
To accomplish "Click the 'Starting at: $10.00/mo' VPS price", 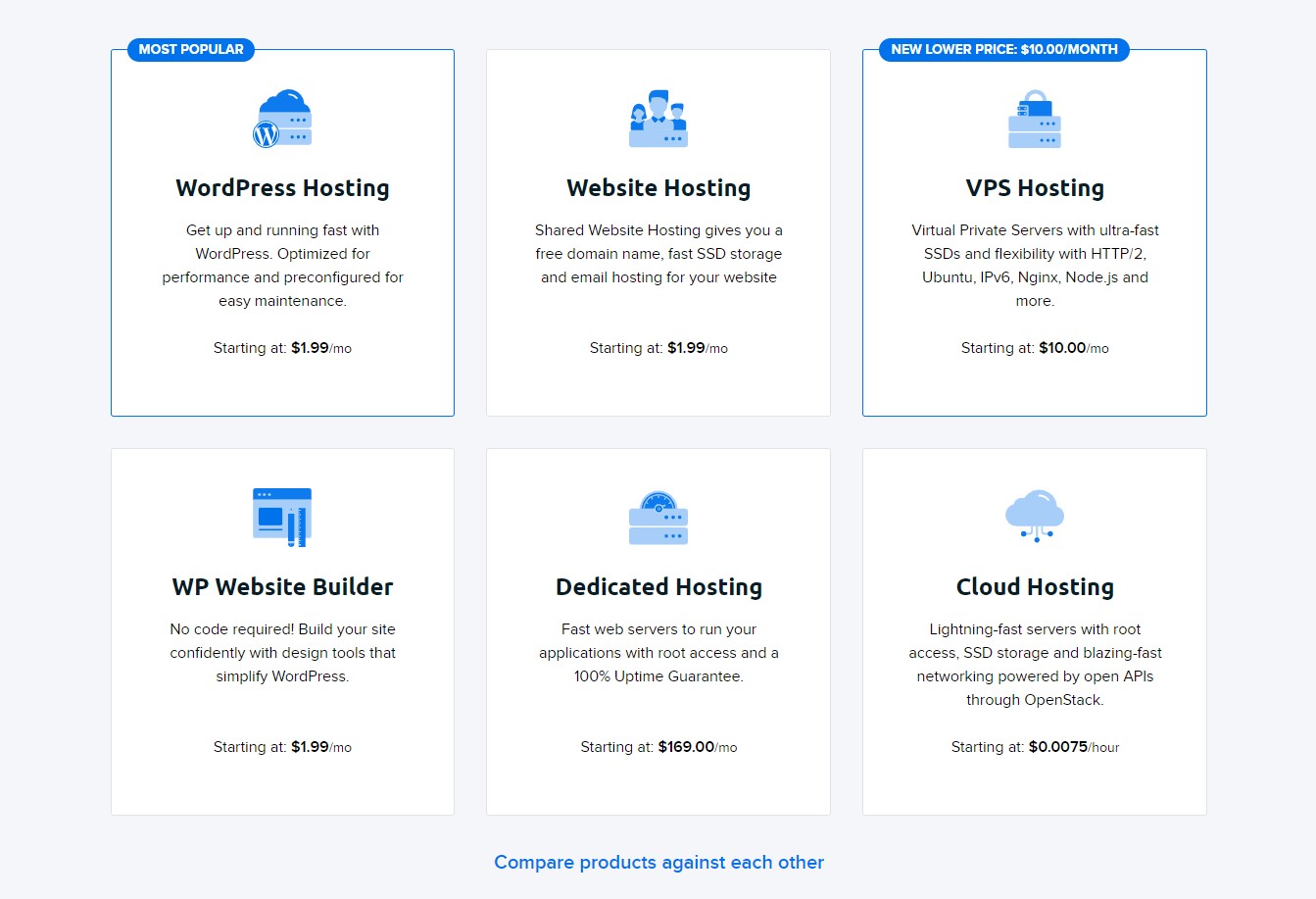I will pyautogui.click(x=1035, y=348).
